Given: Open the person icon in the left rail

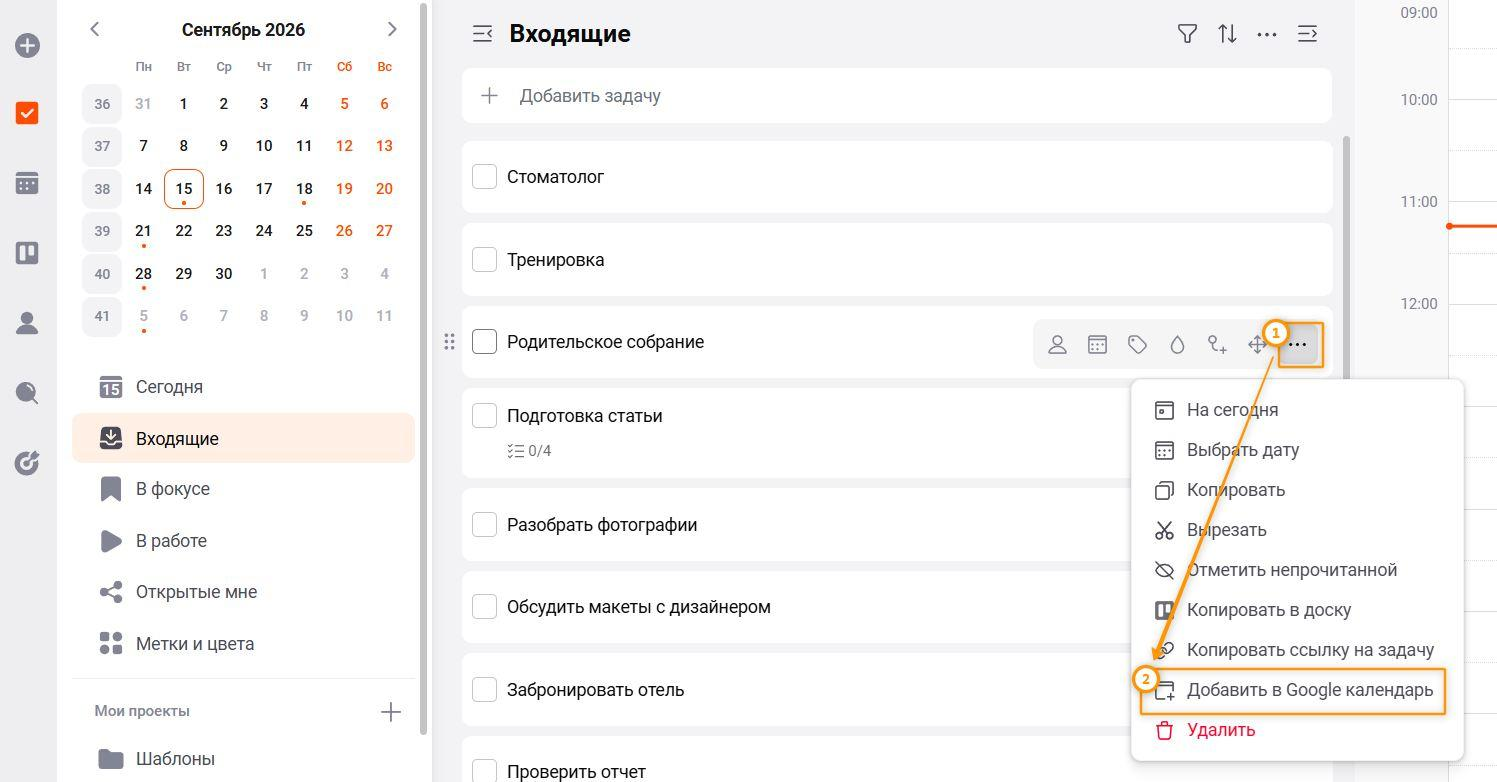Looking at the screenshot, I should pyautogui.click(x=27, y=322).
